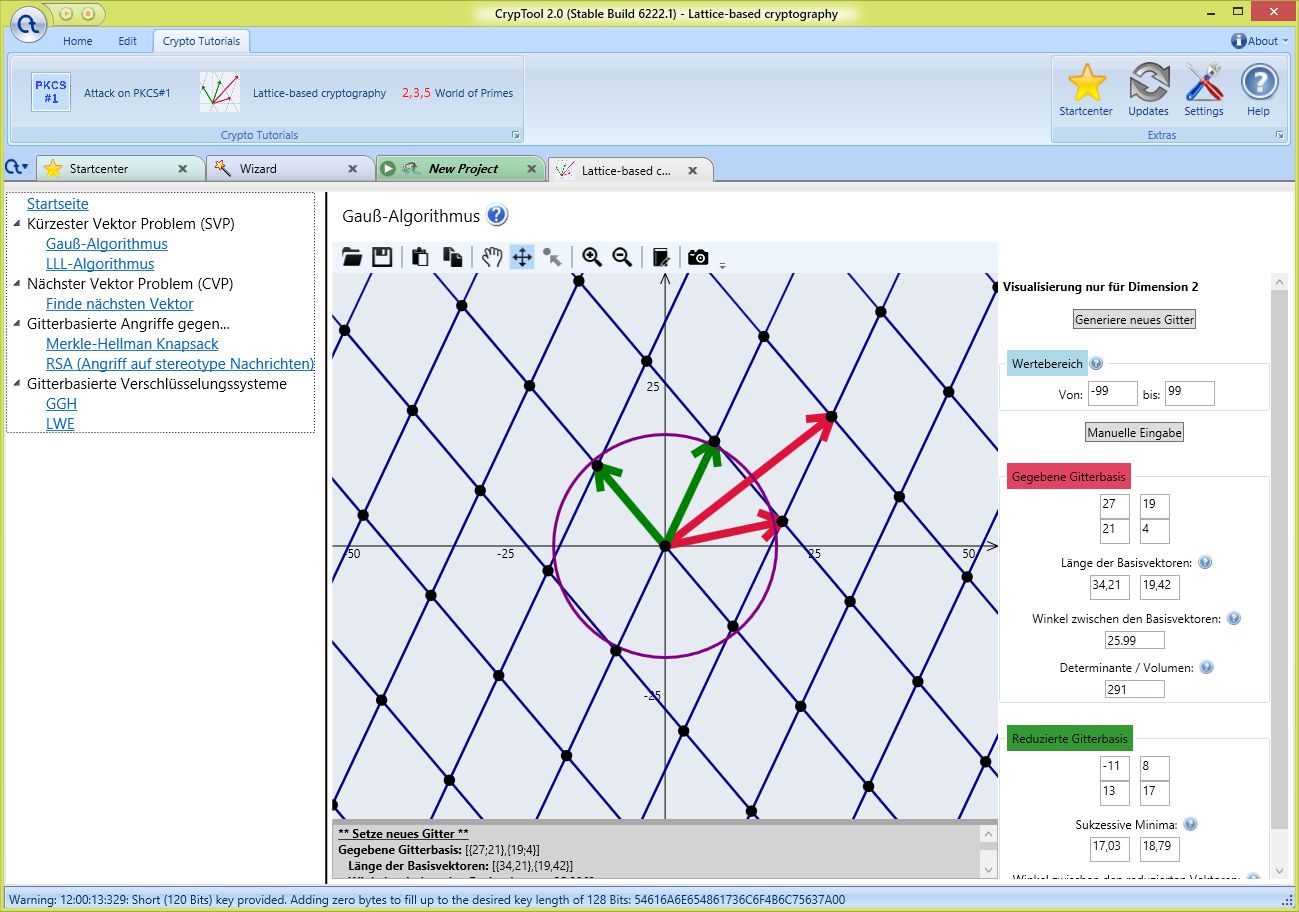Click the Von input field with -99
This screenshot has width=1299, height=912.
tap(1112, 393)
